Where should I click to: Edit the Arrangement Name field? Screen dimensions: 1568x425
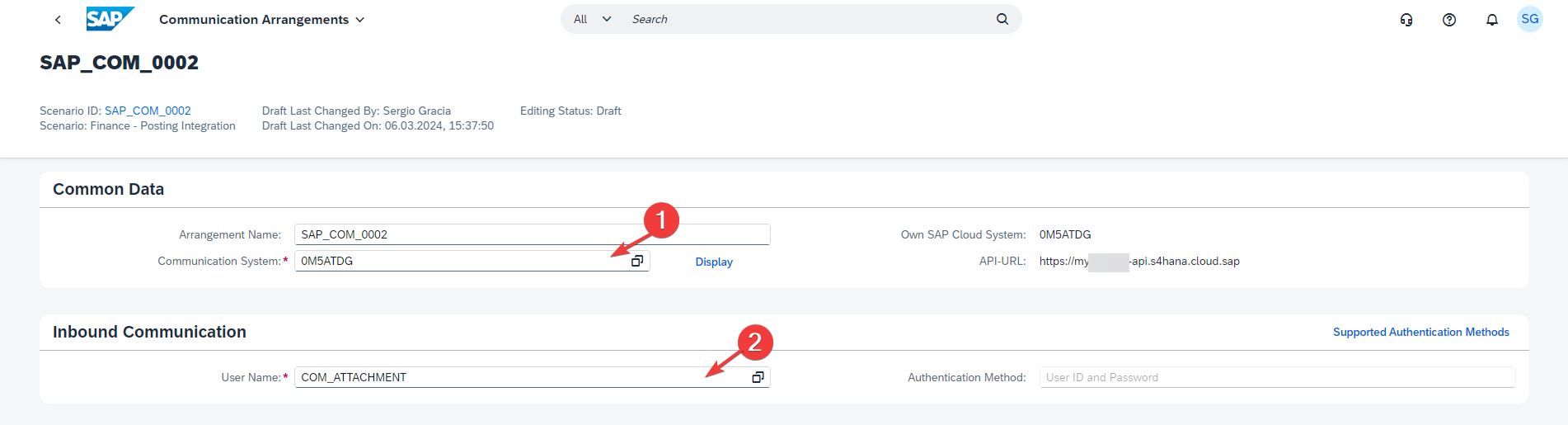pos(532,234)
